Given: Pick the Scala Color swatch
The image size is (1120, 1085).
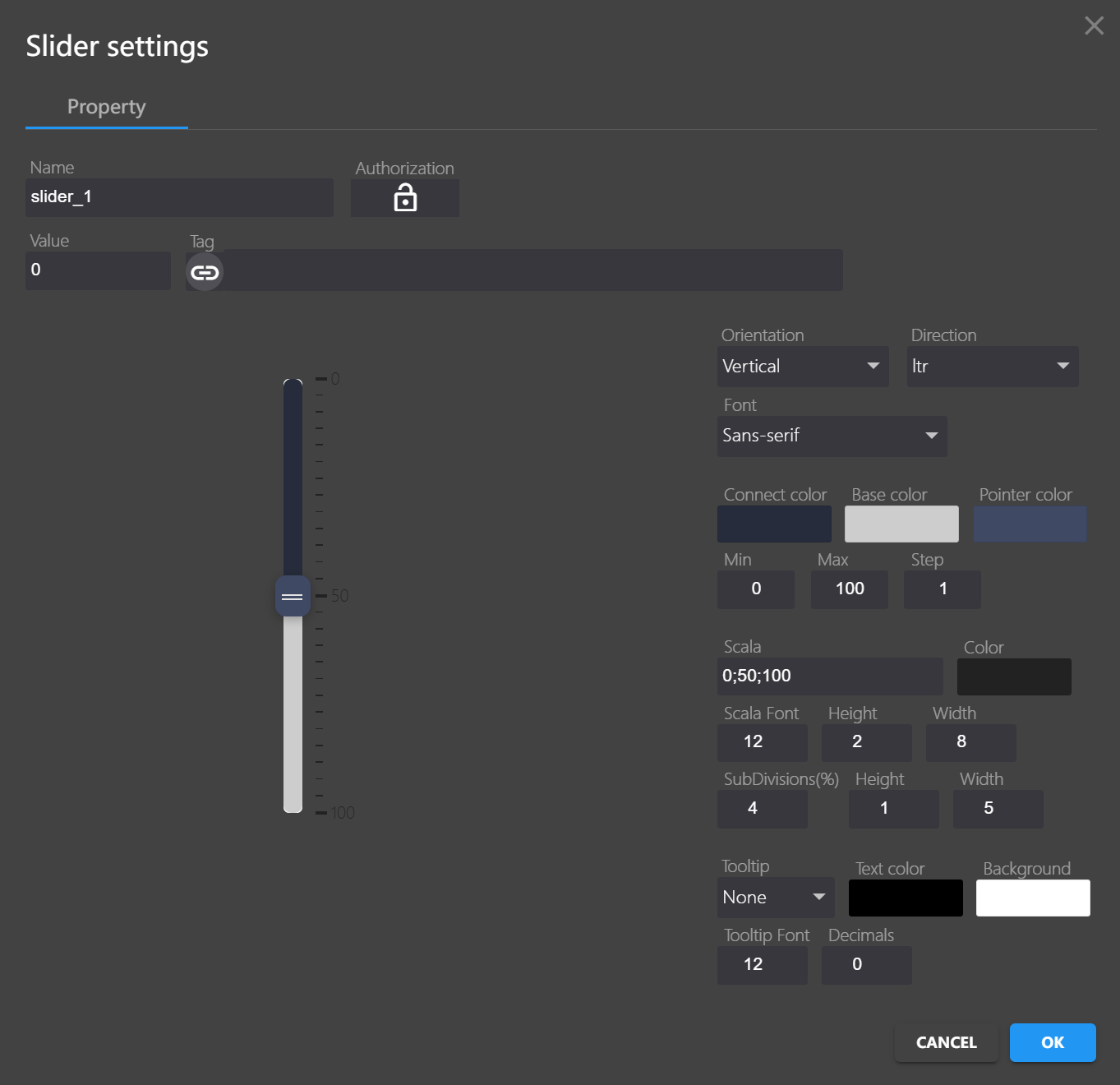Looking at the screenshot, I should coord(1014,676).
